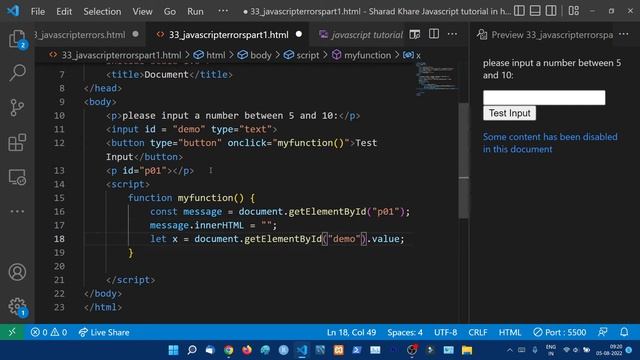
Task: Expand script breadcrumb item
Action: click(302, 55)
